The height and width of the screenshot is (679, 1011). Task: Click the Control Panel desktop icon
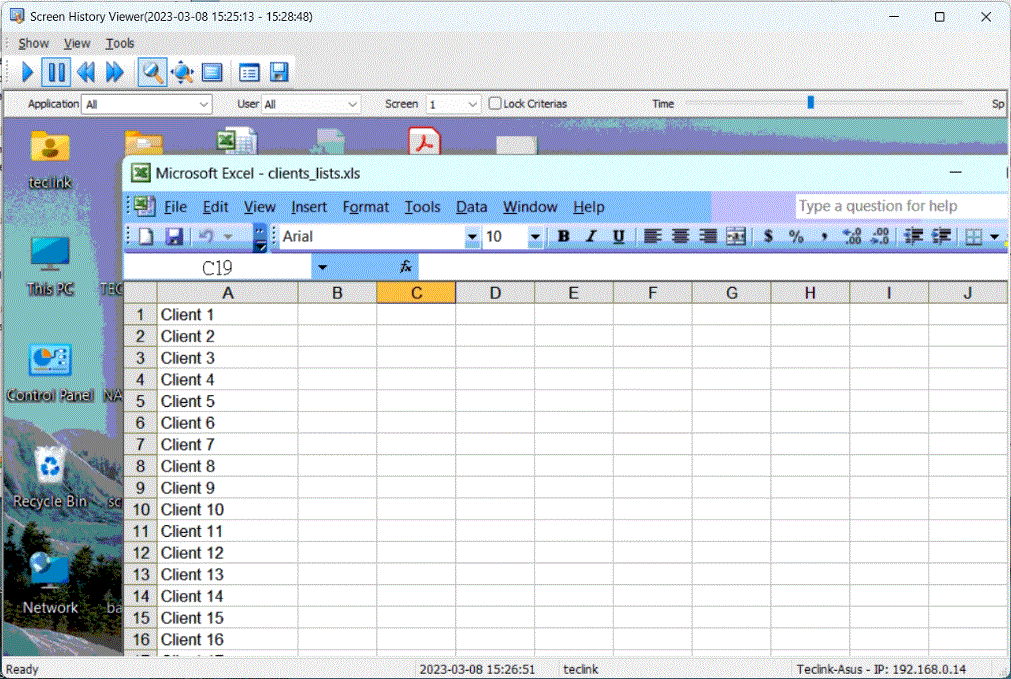click(50, 373)
